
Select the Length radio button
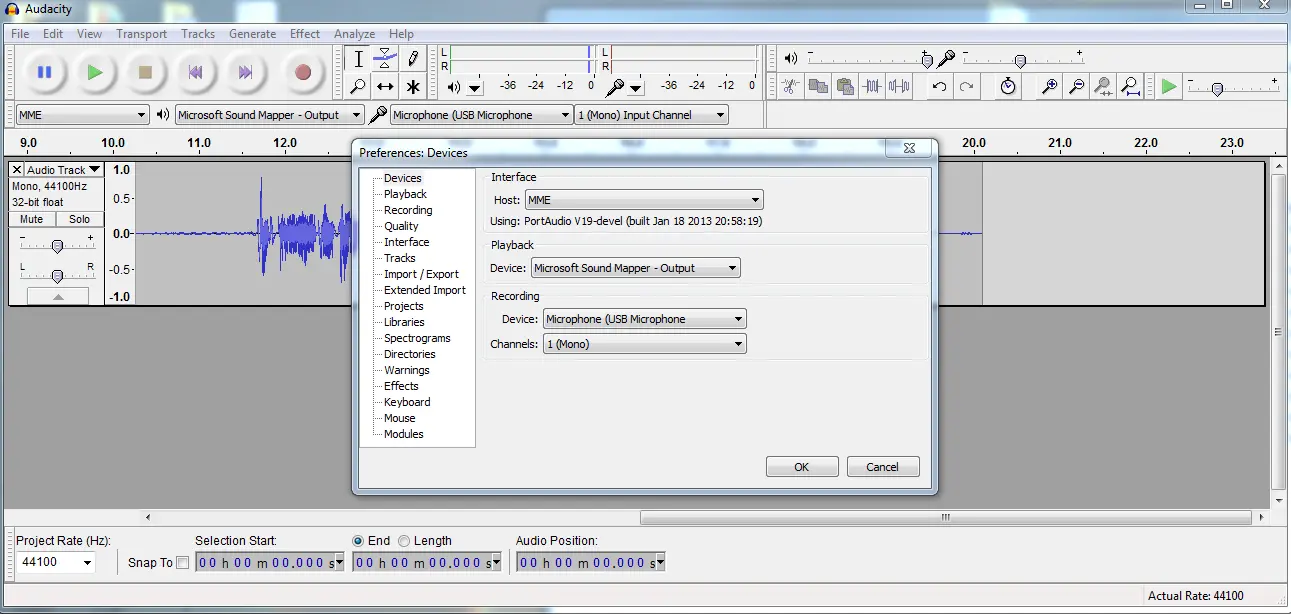pyautogui.click(x=404, y=541)
